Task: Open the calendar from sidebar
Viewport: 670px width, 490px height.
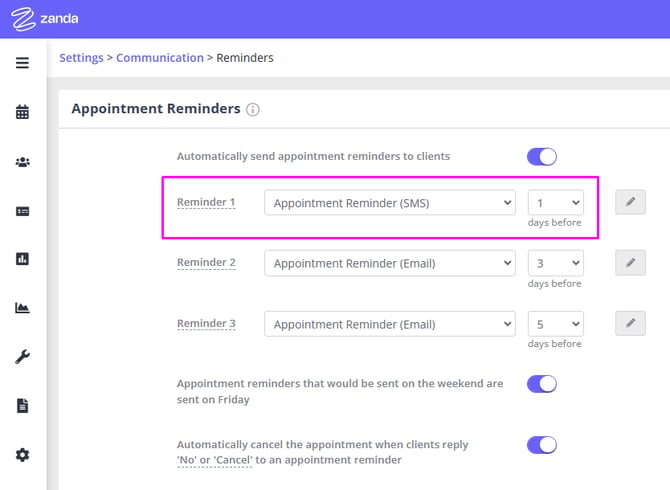Action: click(x=22, y=112)
